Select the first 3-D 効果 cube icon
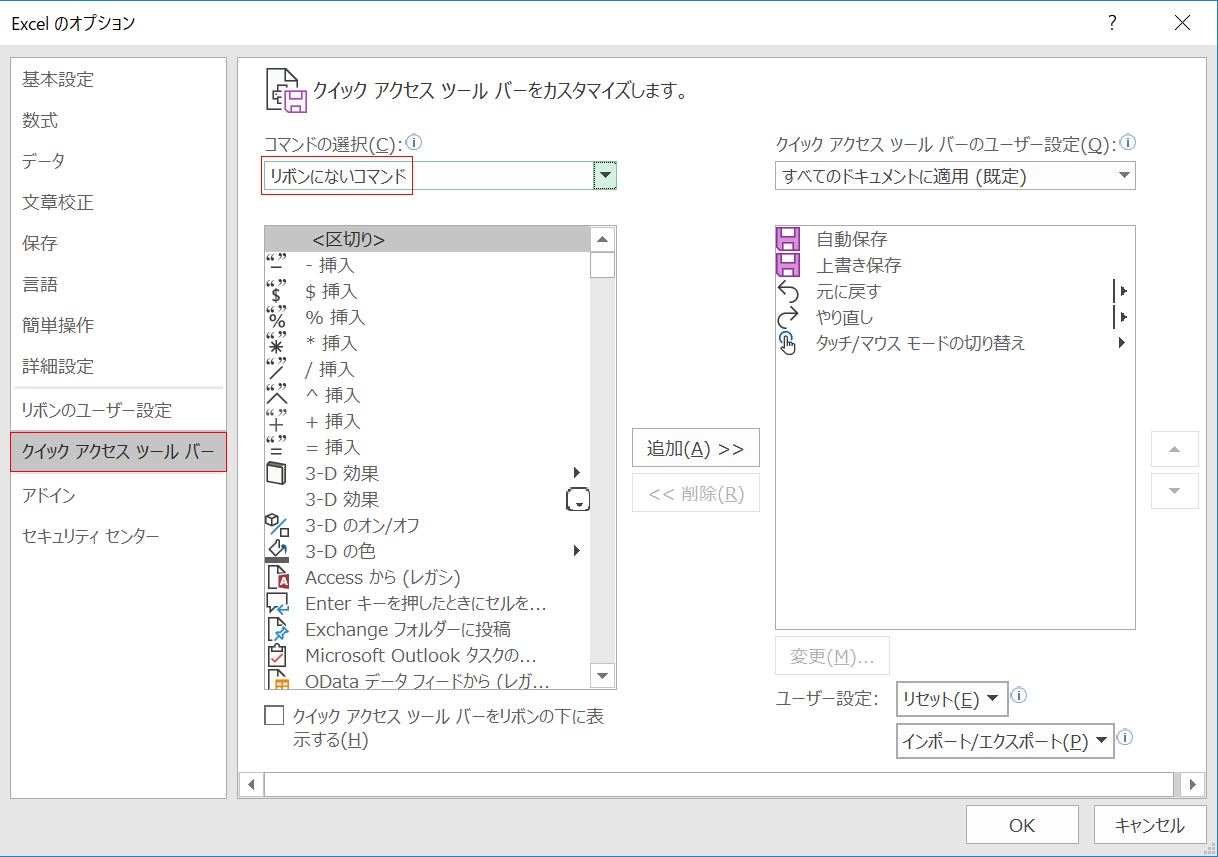The image size is (1218, 857). (276, 473)
